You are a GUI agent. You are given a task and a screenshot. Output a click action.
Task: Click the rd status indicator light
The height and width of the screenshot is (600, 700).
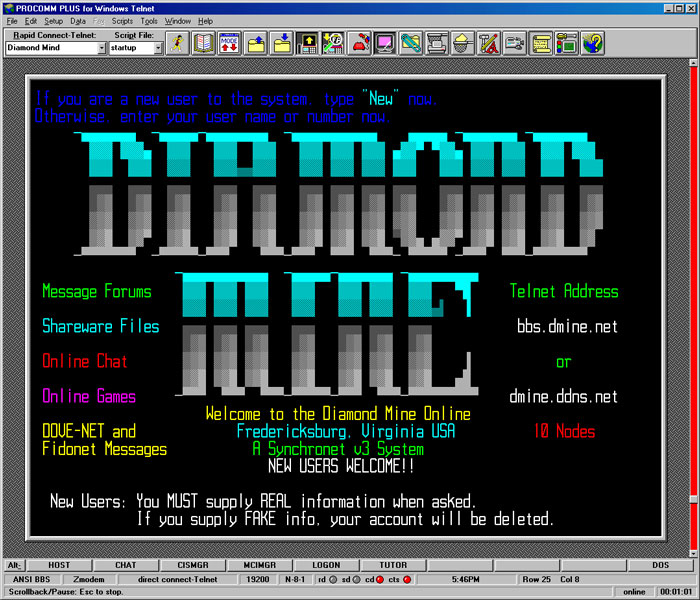tap(333, 579)
